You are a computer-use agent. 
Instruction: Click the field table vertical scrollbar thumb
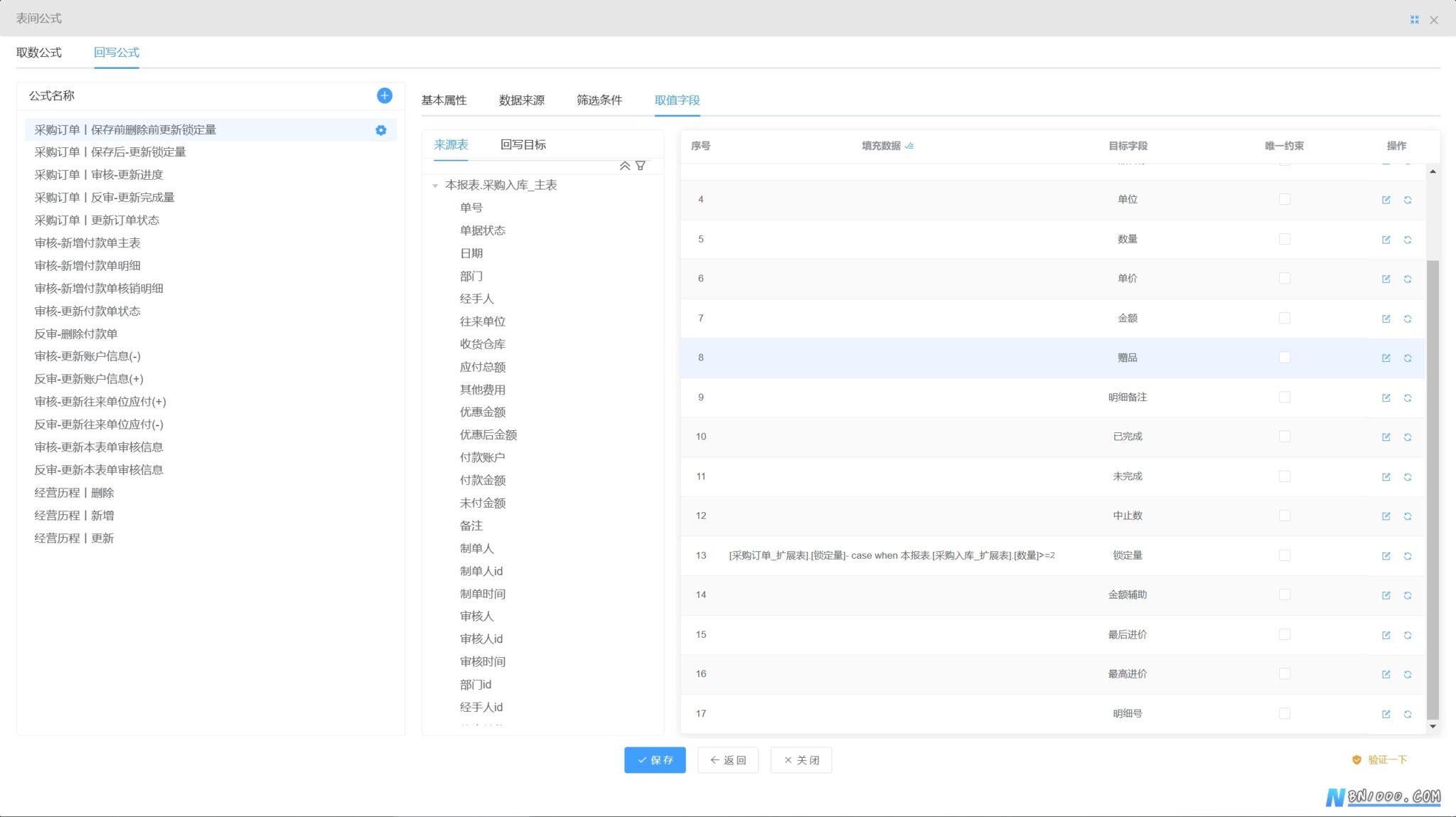[1433, 490]
